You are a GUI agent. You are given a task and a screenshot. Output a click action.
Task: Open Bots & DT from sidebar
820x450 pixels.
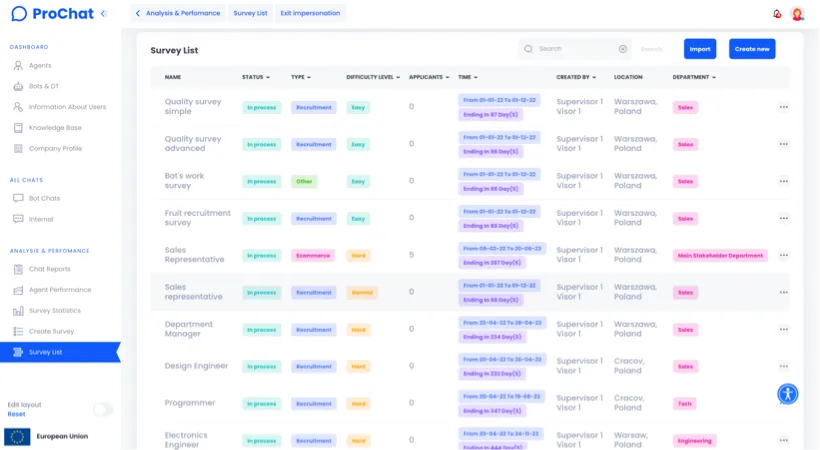[x=44, y=86]
